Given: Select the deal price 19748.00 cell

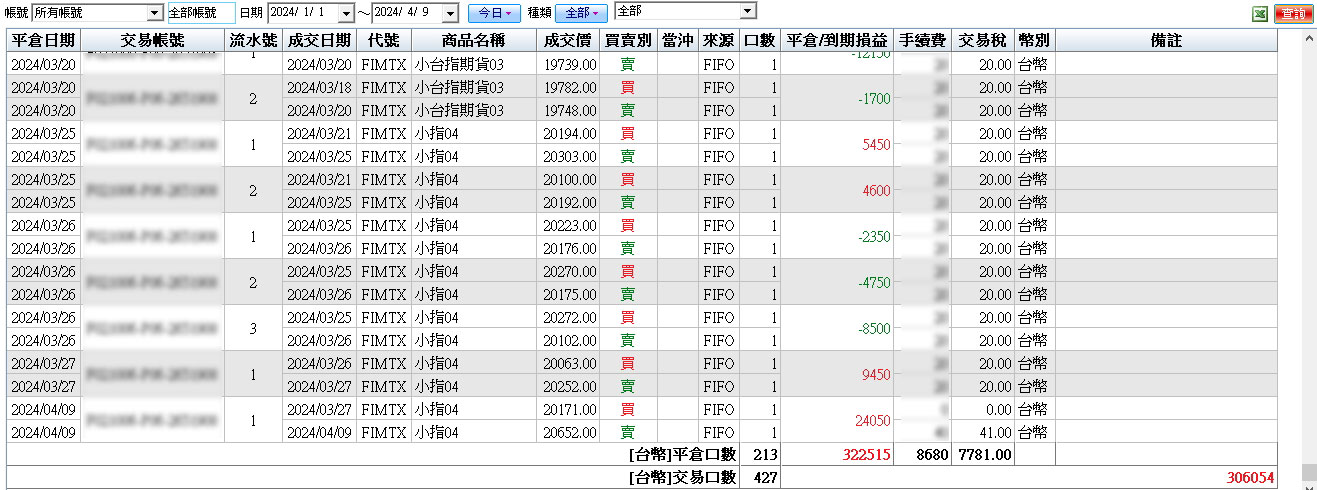Looking at the screenshot, I should tap(570, 110).
